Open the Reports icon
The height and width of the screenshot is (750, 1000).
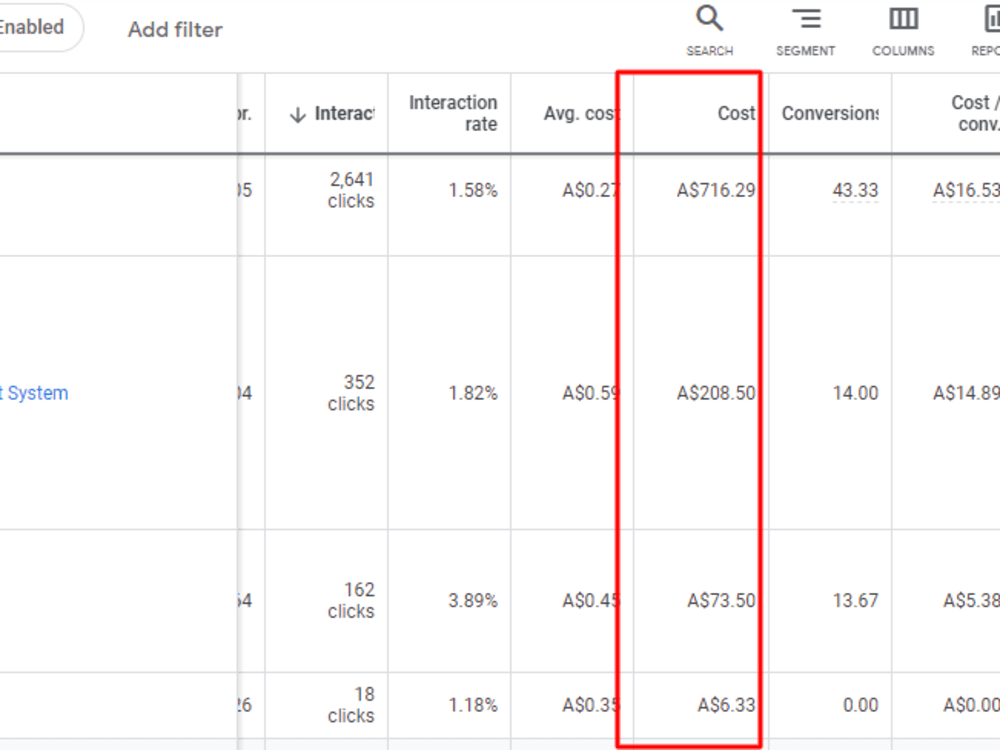pyautogui.click(x=992, y=19)
